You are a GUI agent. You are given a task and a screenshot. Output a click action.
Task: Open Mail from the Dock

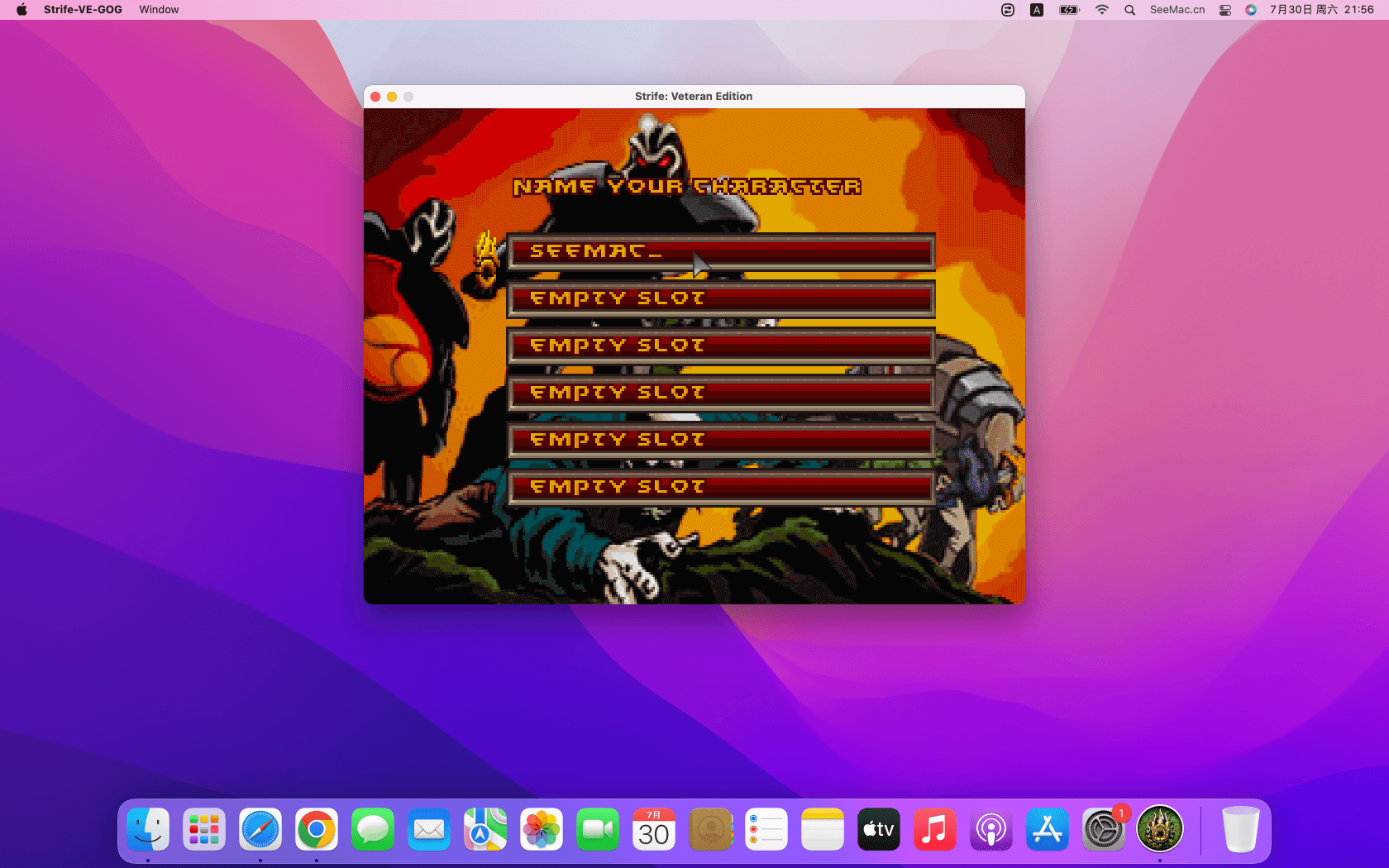click(429, 829)
